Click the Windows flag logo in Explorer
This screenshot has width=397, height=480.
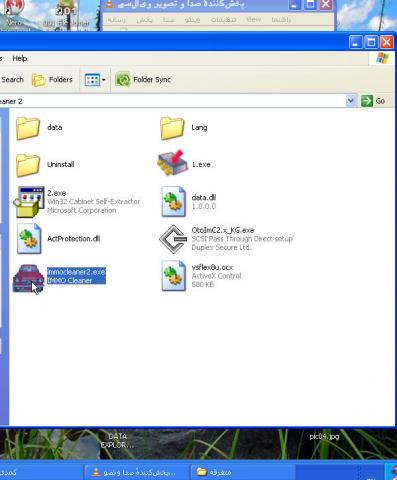[x=382, y=59]
